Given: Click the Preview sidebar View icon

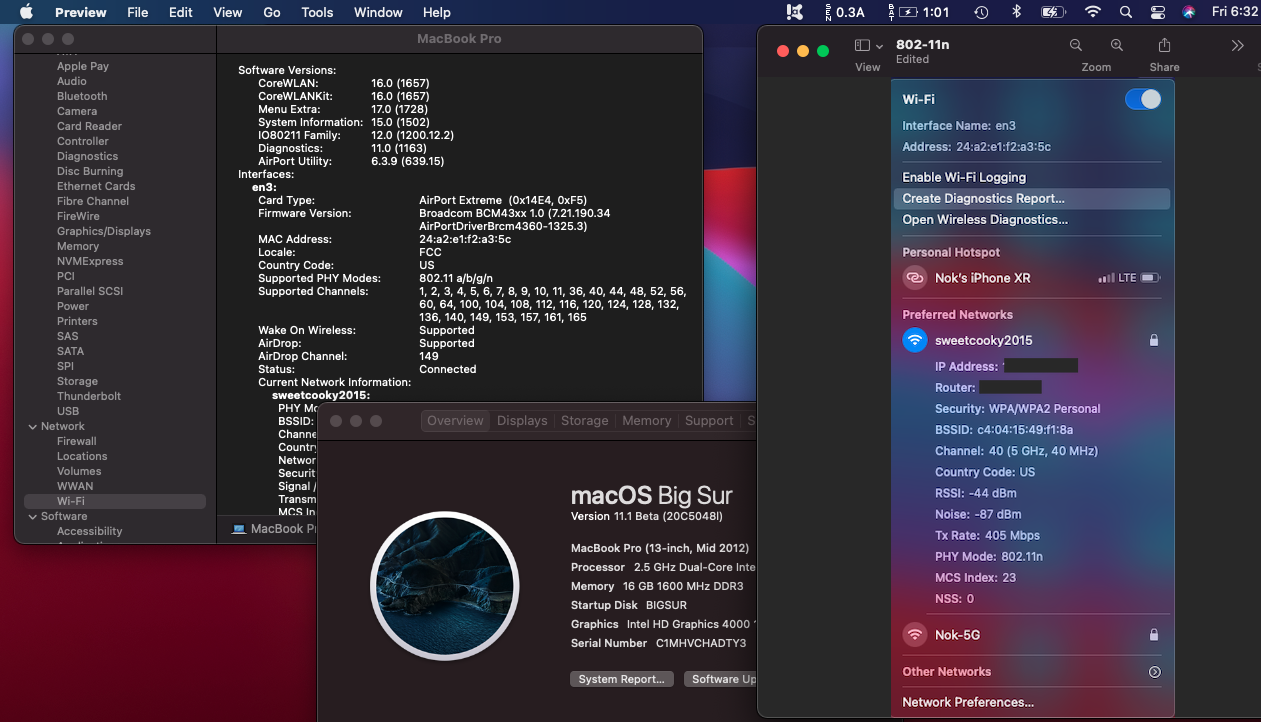Looking at the screenshot, I should click(x=862, y=46).
